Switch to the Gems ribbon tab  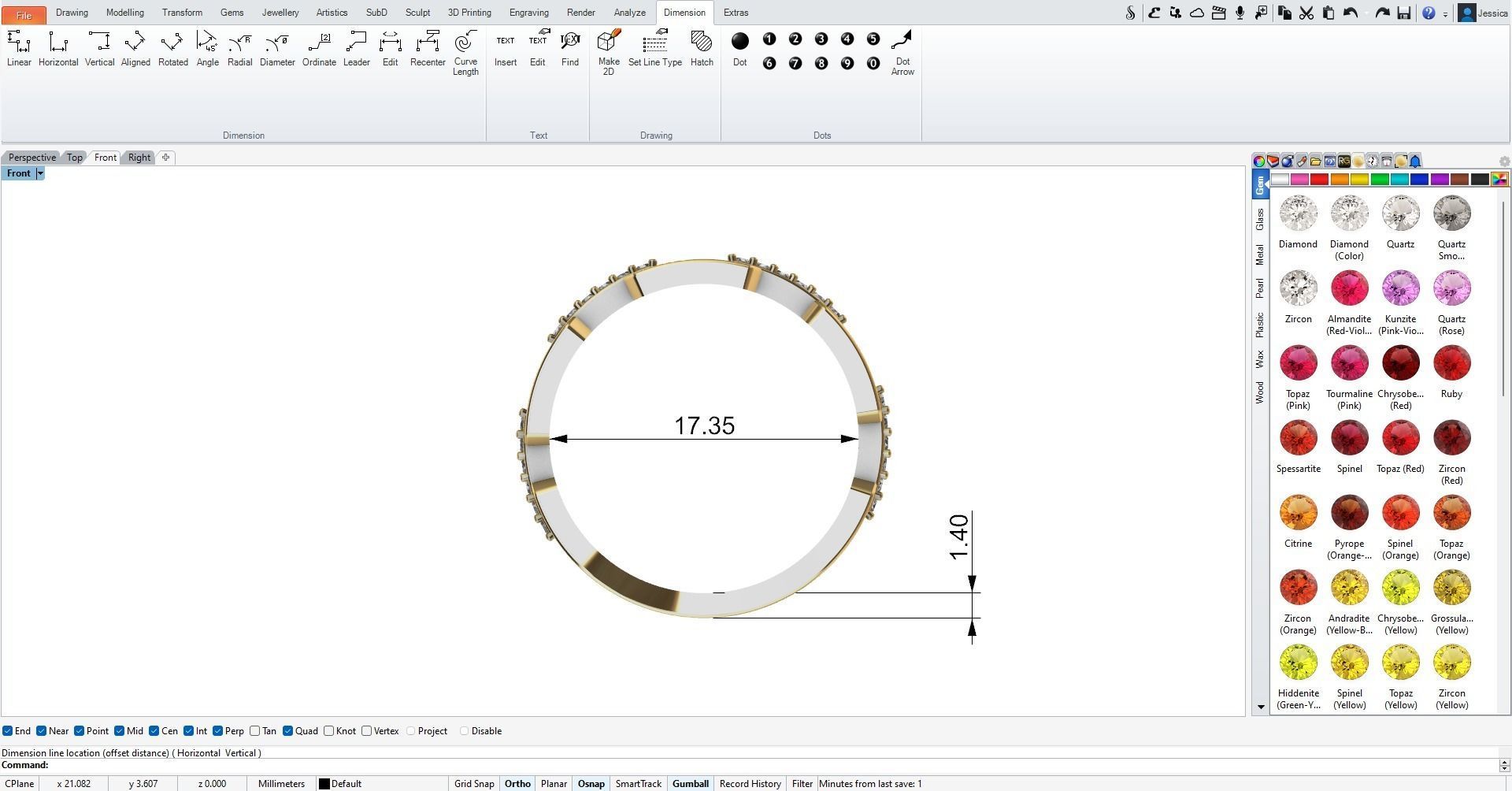[x=232, y=13]
